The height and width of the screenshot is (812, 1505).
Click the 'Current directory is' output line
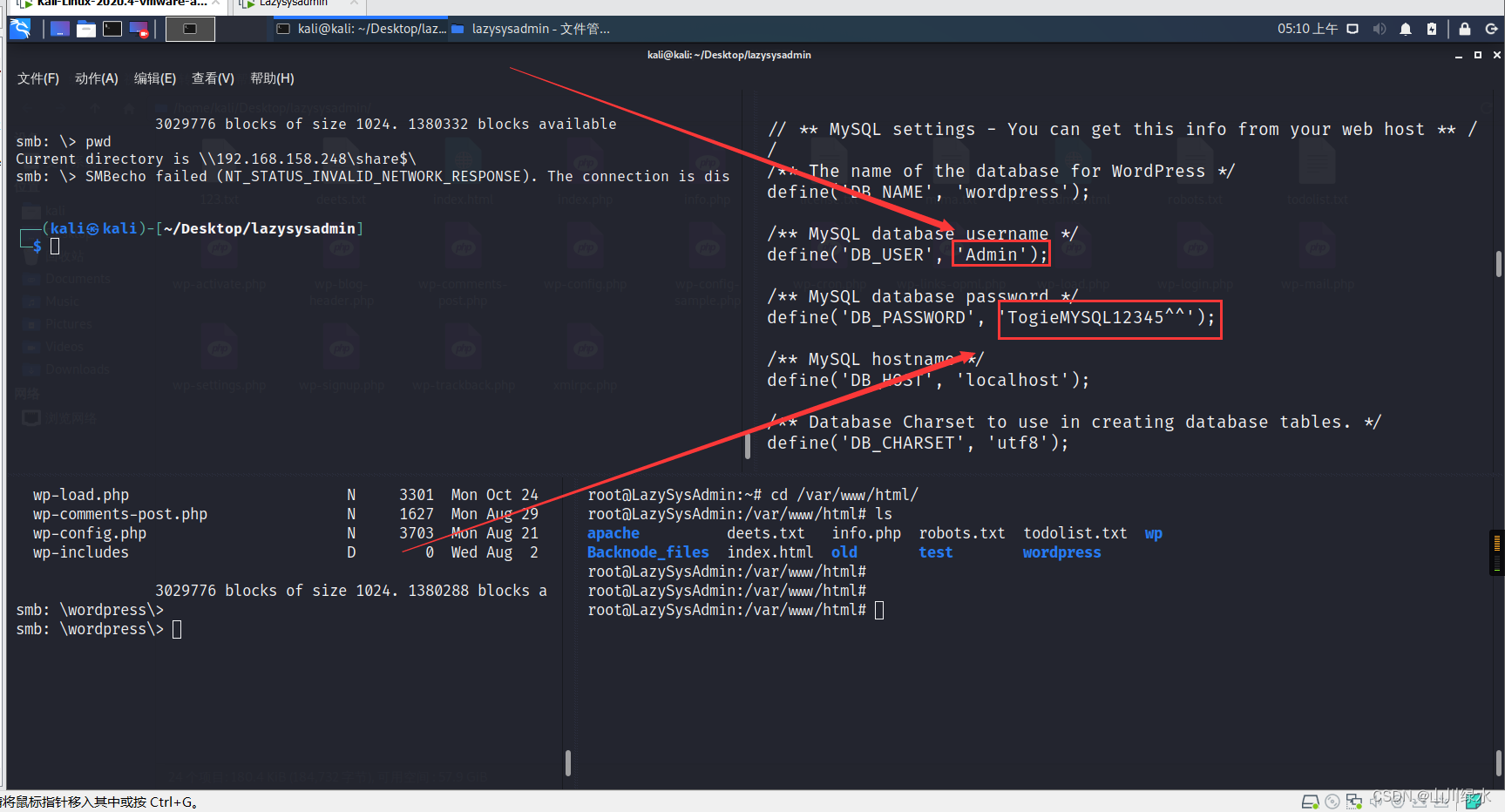click(x=216, y=159)
